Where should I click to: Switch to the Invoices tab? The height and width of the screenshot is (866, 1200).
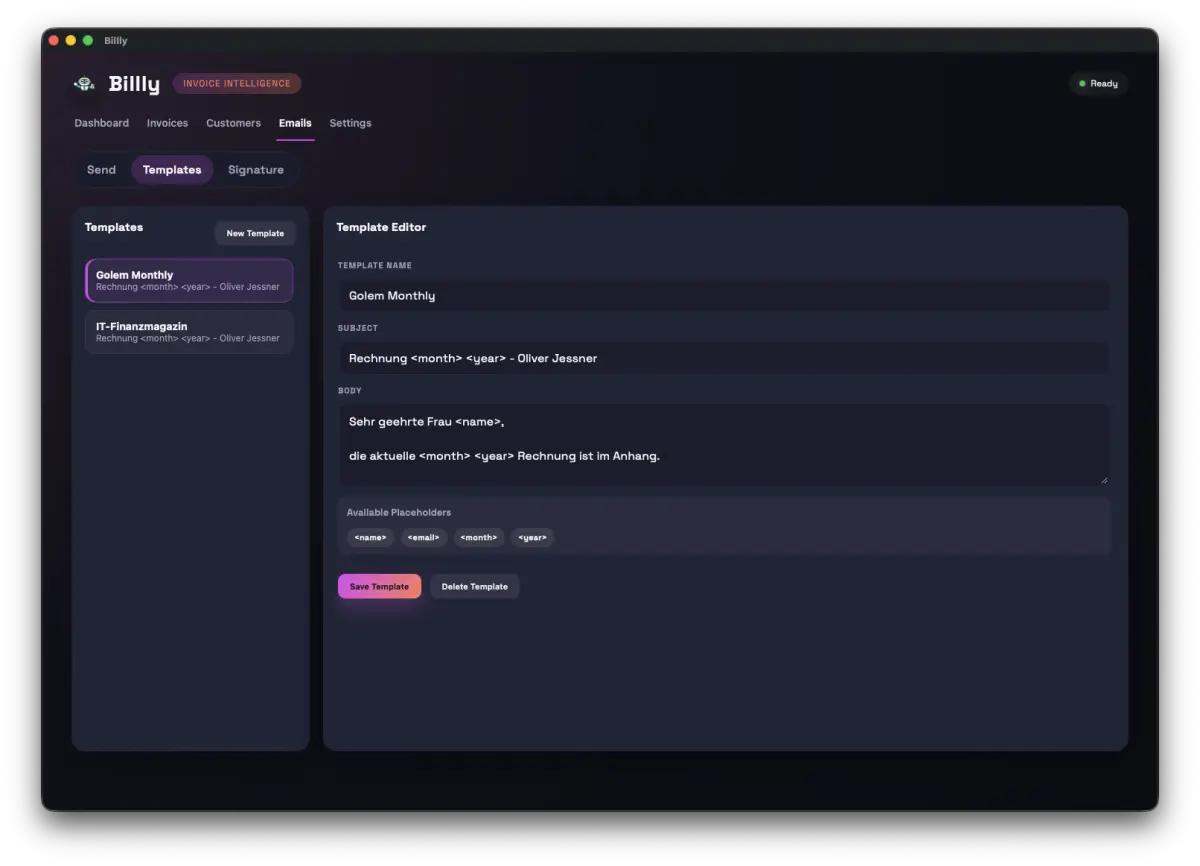click(167, 123)
